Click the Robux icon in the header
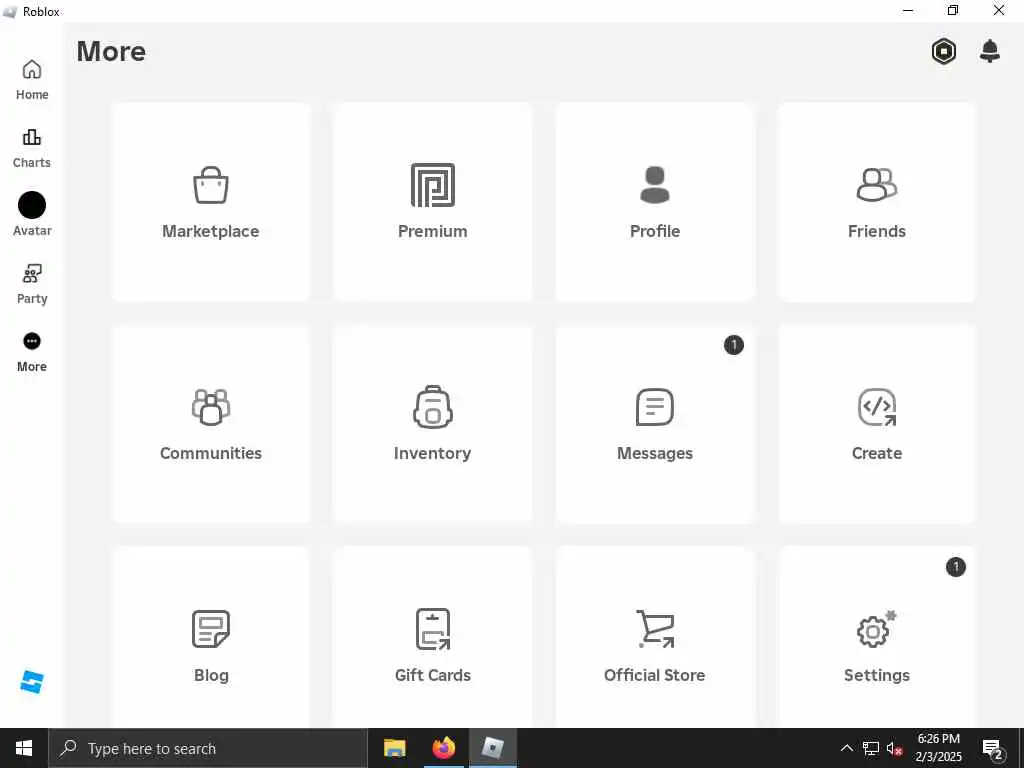Image resolution: width=1024 pixels, height=768 pixels. click(944, 51)
